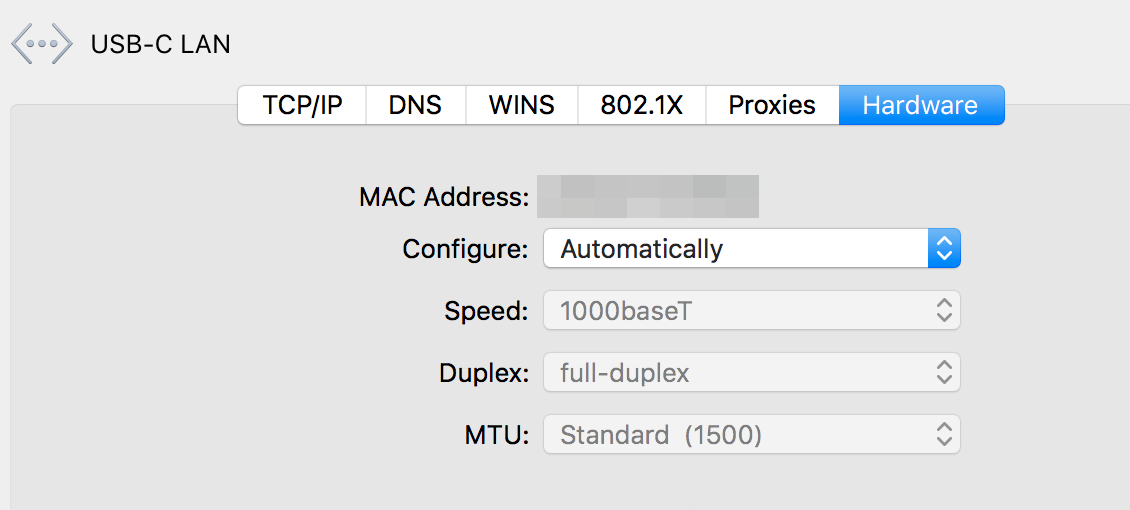Click the Configure label text
The height and width of the screenshot is (510, 1130).
point(466,249)
